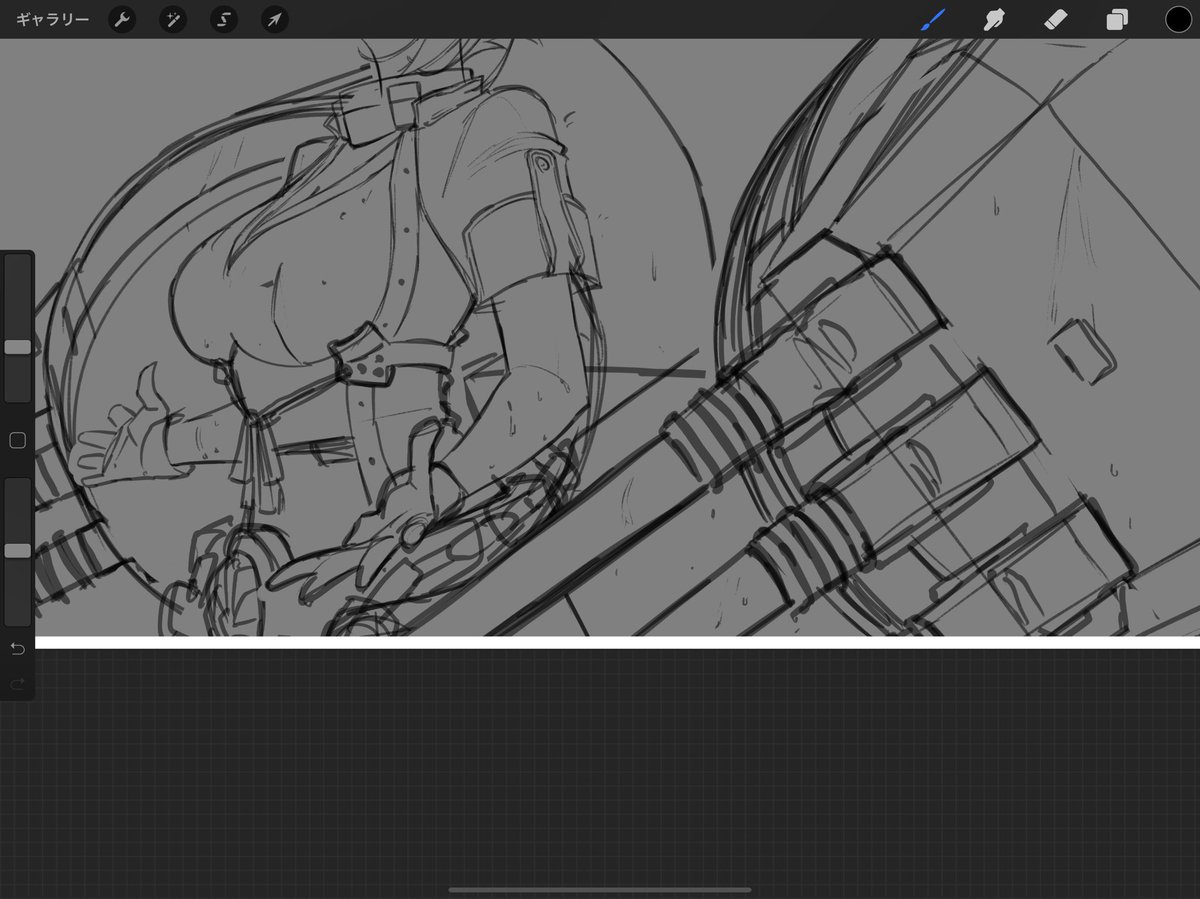Click the brush size slider handle
1200x899 pixels.
click(x=17, y=347)
